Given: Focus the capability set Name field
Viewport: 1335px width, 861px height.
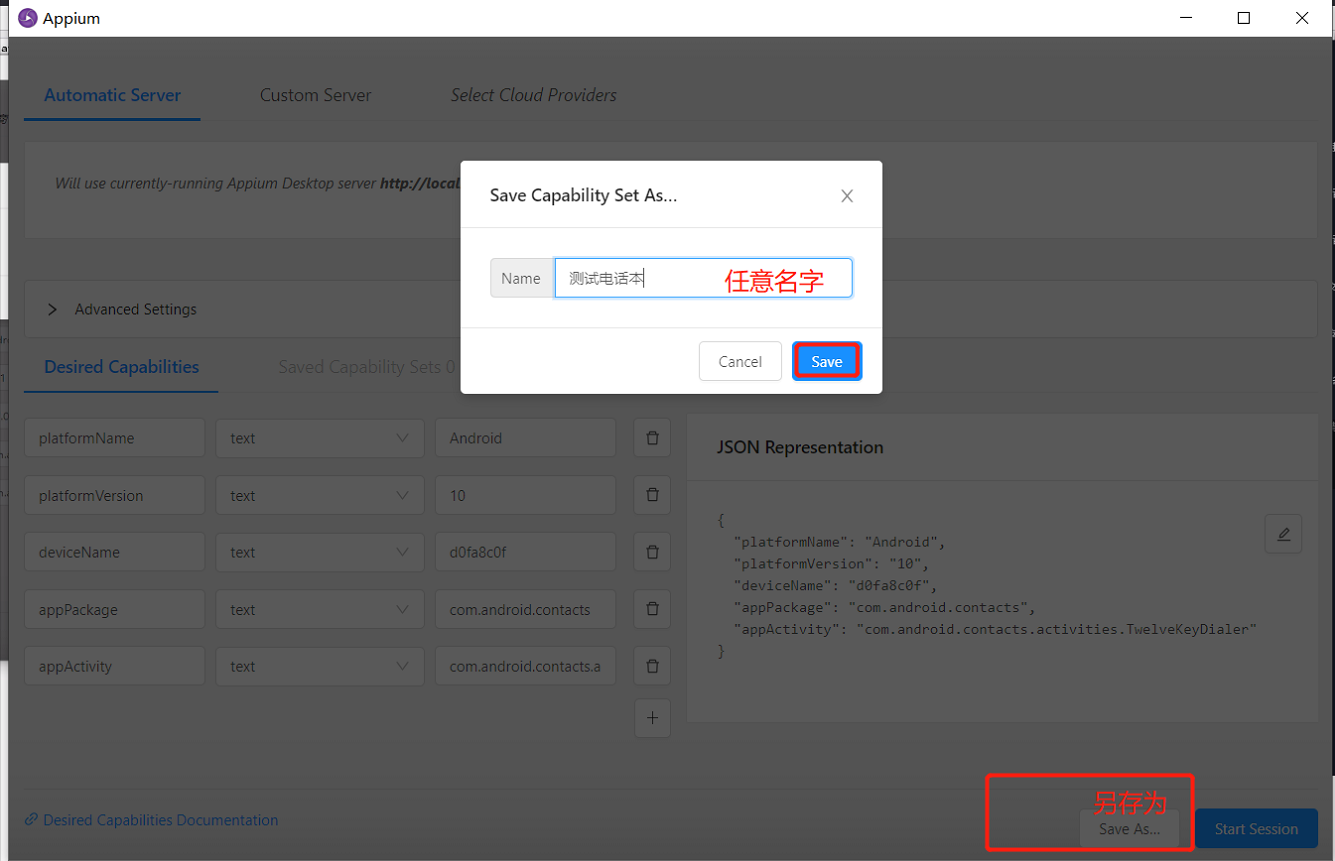Looking at the screenshot, I should click(703, 278).
